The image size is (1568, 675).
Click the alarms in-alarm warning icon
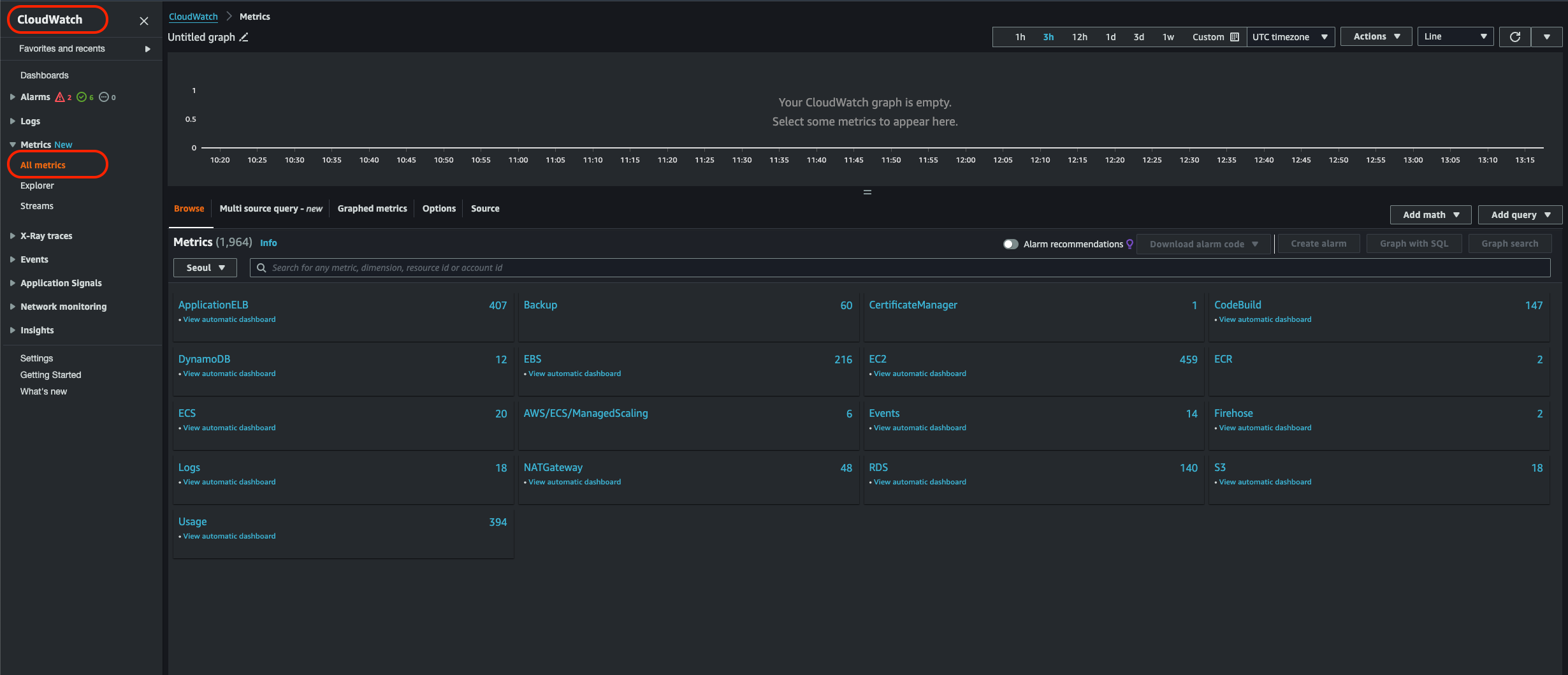click(60, 97)
